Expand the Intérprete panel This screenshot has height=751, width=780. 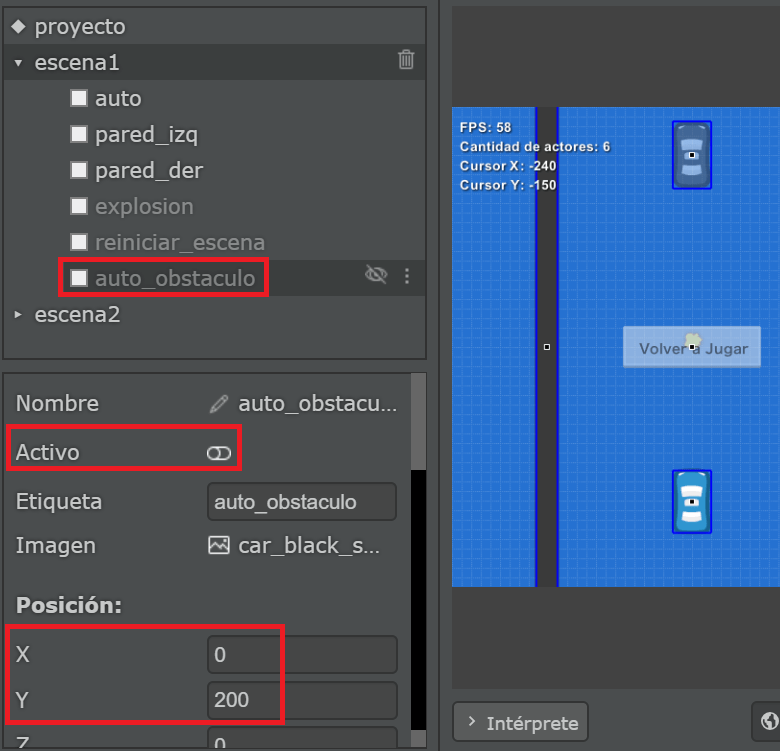520,722
